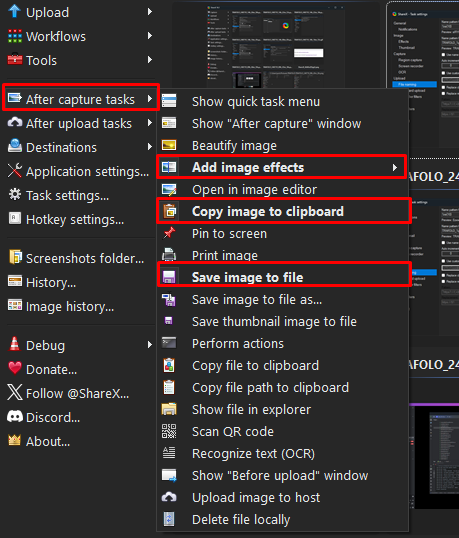Expand the Debug submenu arrow

tap(150, 344)
